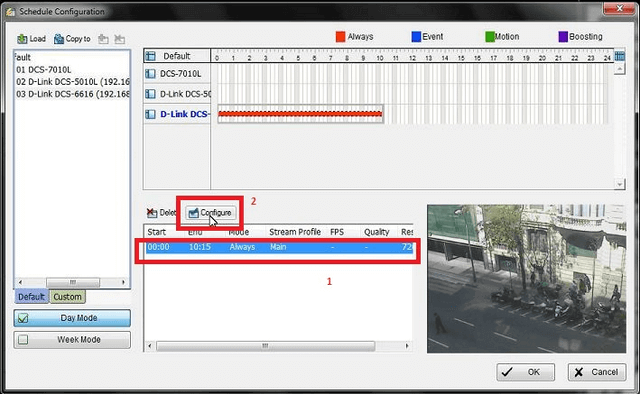The image size is (640, 394).
Task: Switch to the Custom tab
Action: coord(67,297)
